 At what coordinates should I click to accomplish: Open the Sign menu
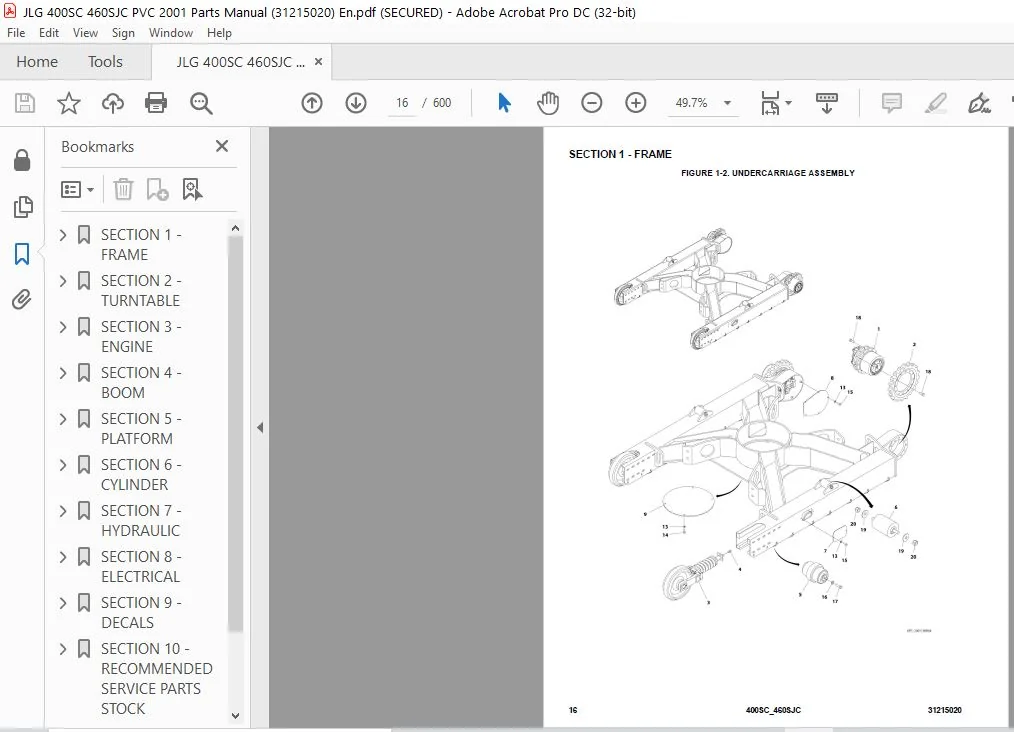pos(123,33)
